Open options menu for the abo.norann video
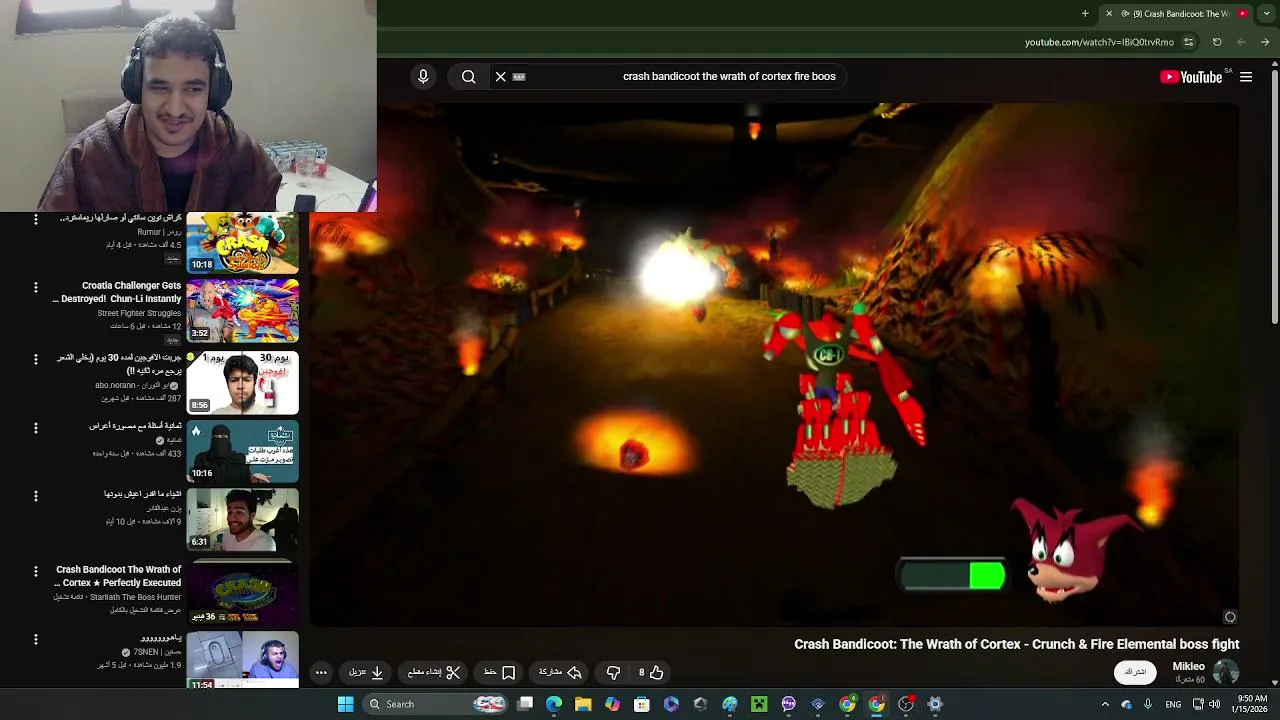Viewport: 1280px width, 720px height. 36,359
